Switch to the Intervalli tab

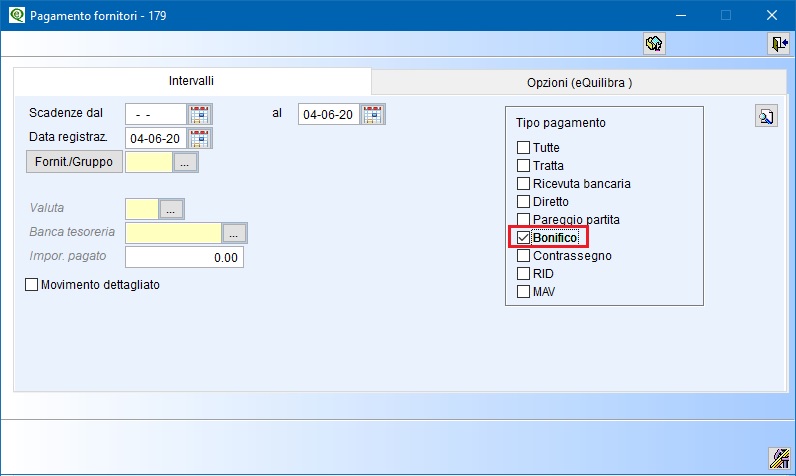click(192, 81)
